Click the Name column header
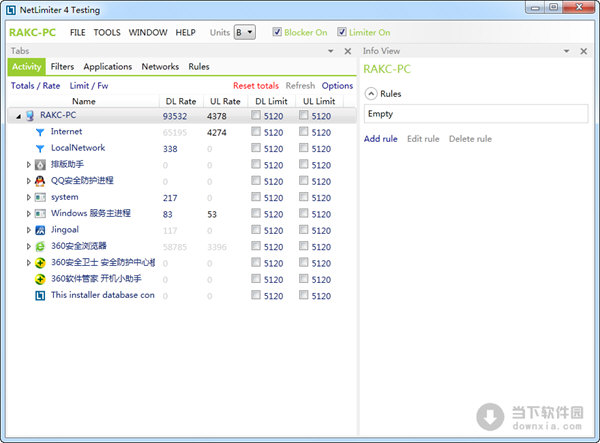Screen dimensions: 600x443 (x=84, y=101)
